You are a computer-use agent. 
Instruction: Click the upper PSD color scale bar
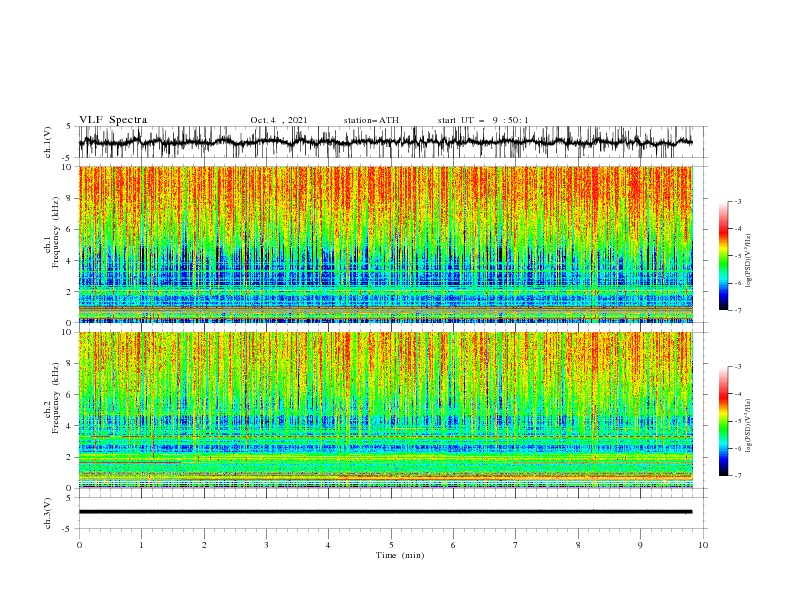(723, 255)
